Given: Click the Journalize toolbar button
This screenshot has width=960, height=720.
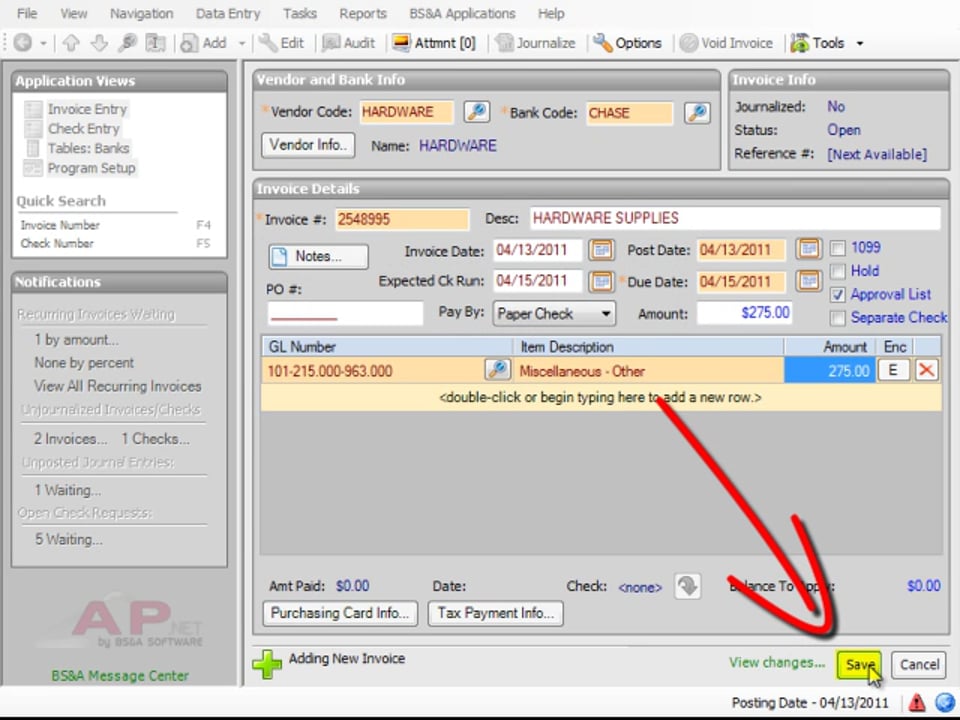Looking at the screenshot, I should (536, 43).
